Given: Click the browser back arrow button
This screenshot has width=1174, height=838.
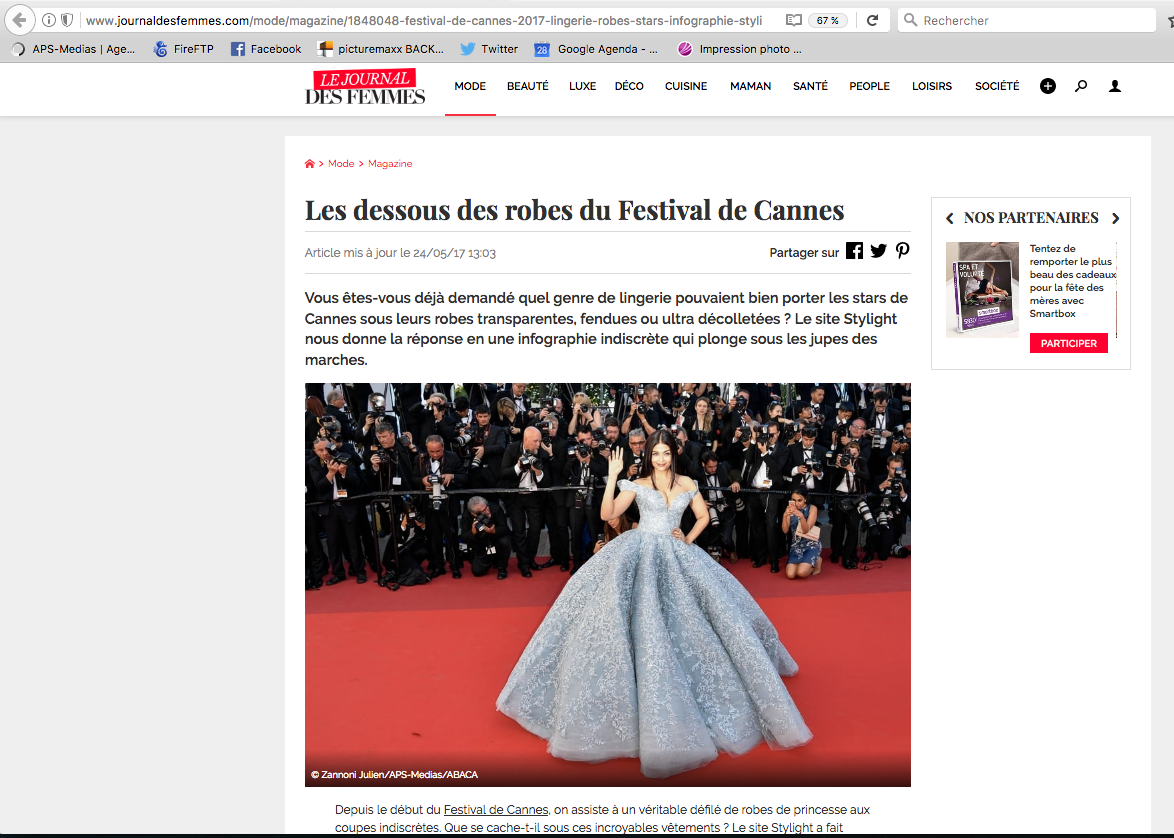Looking at the screenshot, I should point(19,20).
